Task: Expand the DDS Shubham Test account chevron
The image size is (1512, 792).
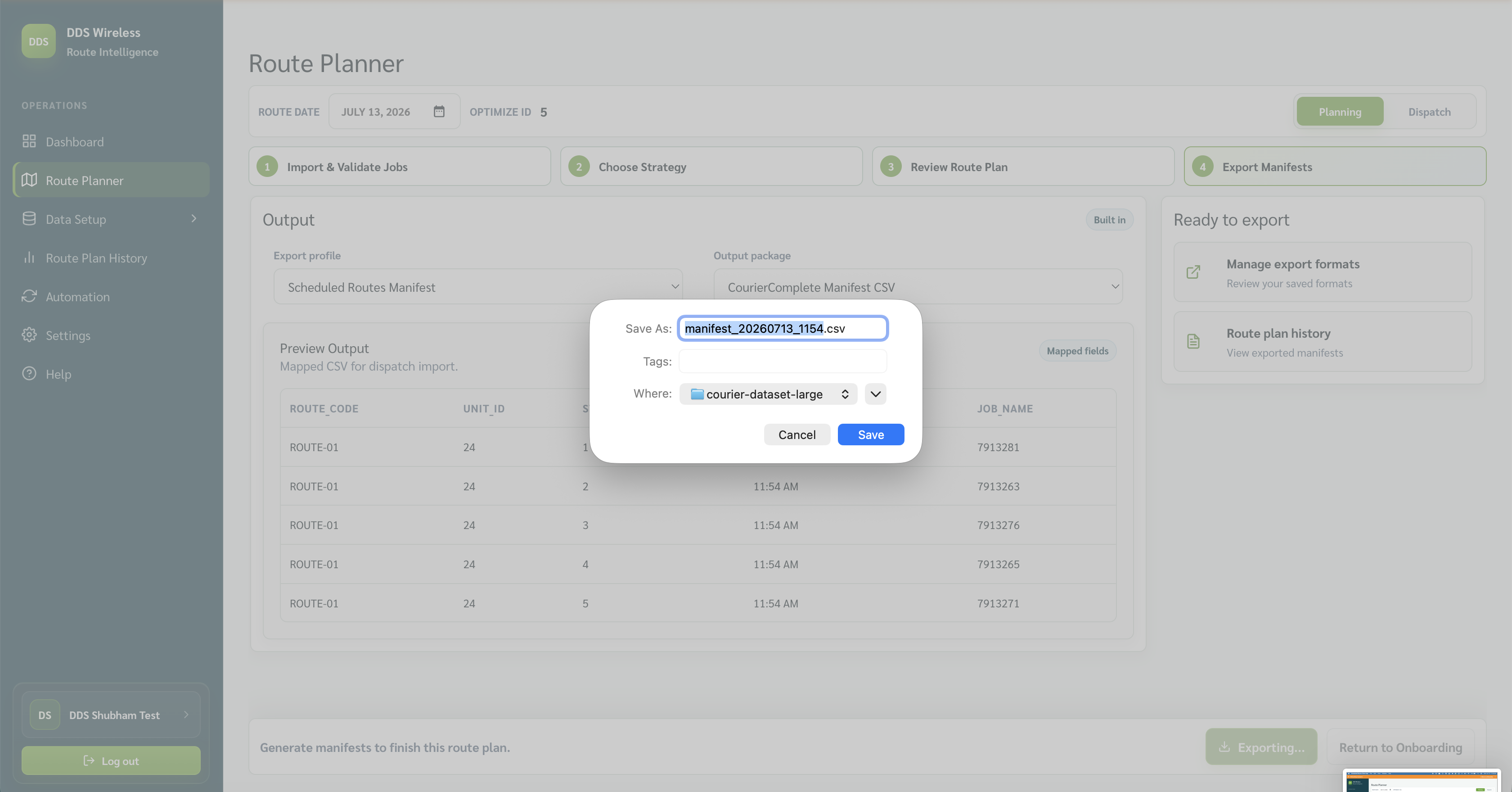Action: coord(187,715)
